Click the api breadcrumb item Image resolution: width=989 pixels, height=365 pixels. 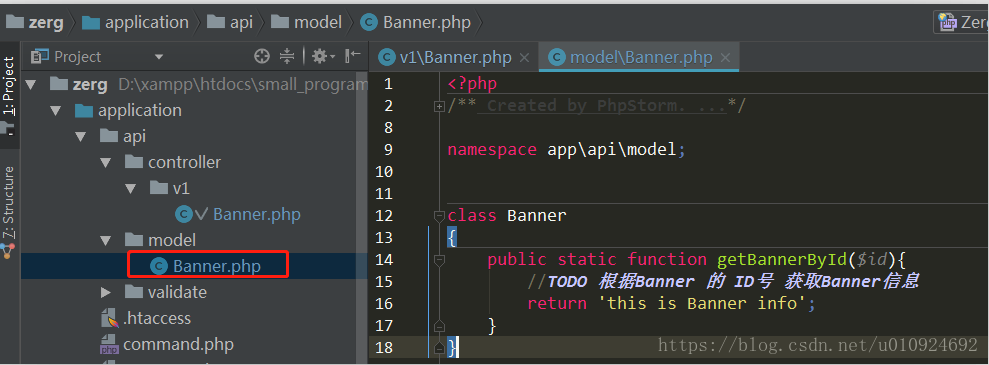[230, 23]
